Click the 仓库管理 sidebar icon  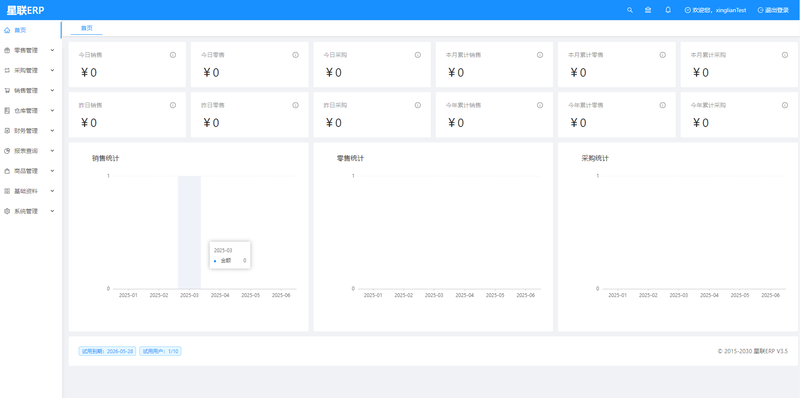(7, 110)
